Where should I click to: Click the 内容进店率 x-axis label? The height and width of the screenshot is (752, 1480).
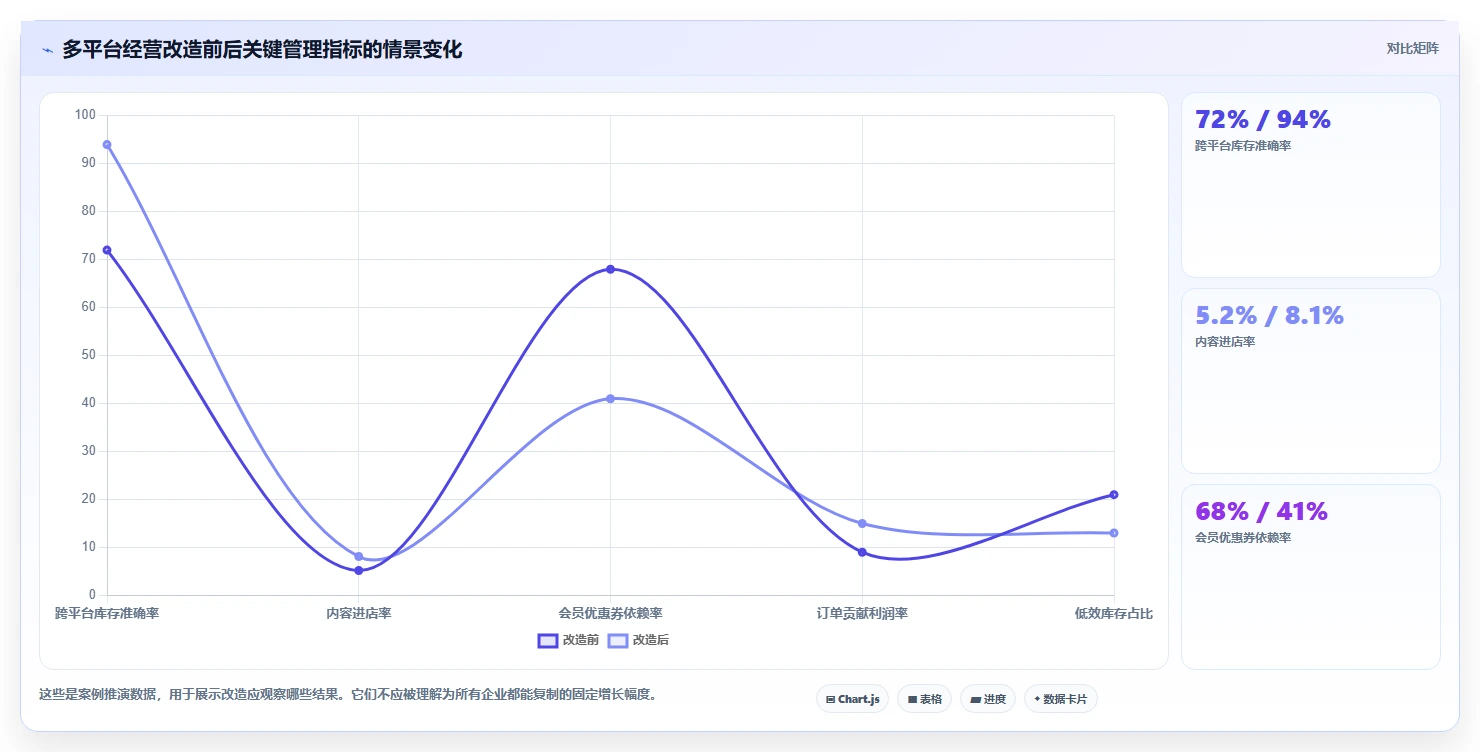(358, 613)
